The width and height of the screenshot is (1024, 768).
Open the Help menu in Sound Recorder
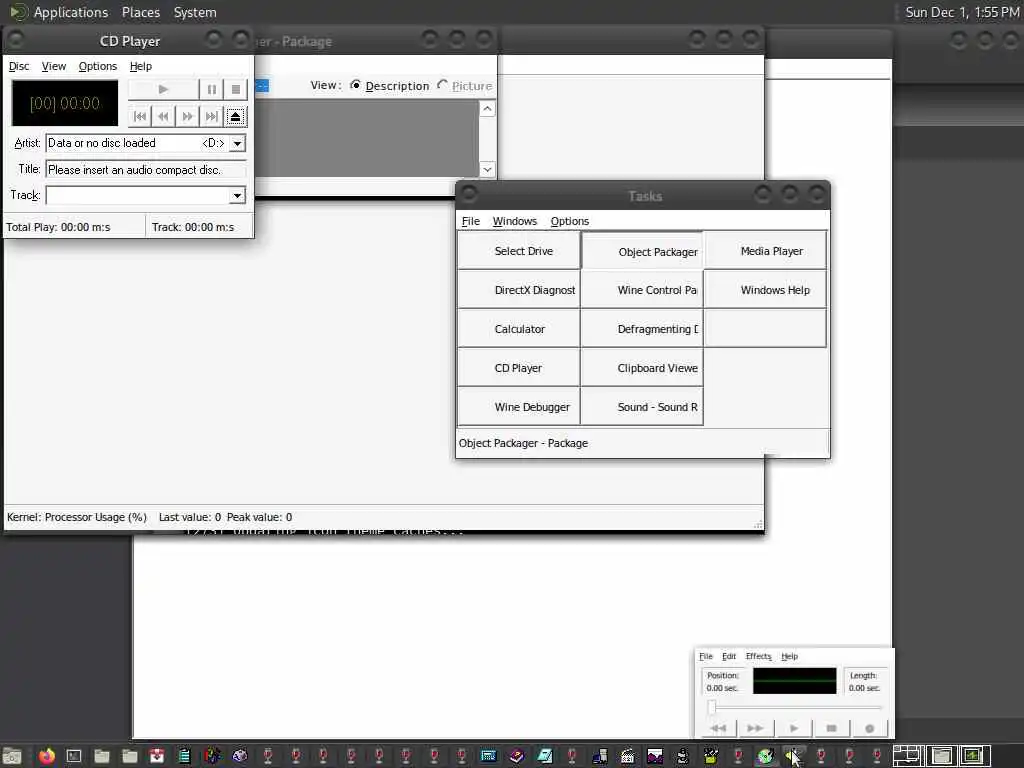[x=790, y=656]
